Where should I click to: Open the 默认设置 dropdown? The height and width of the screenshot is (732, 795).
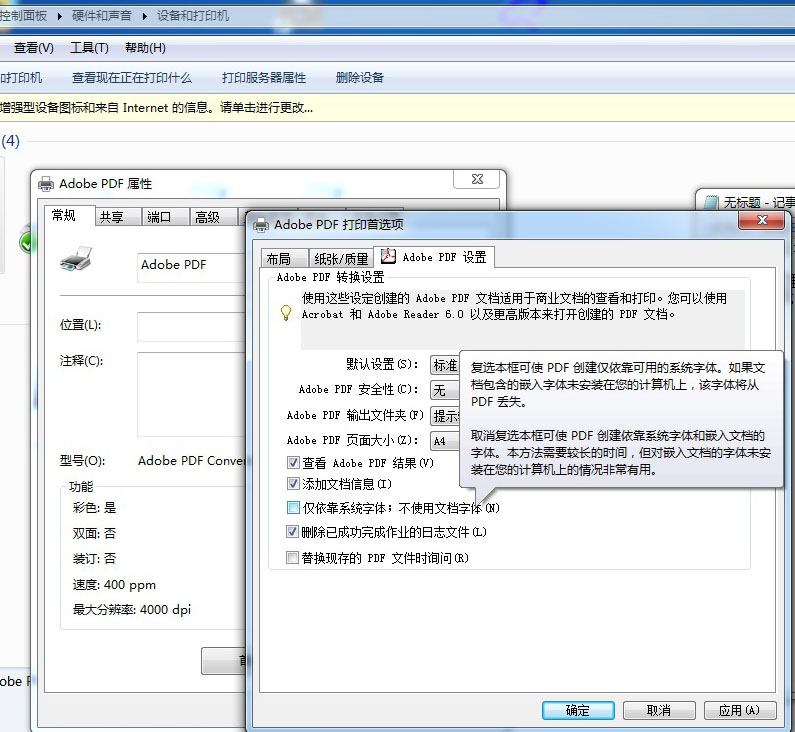[x=445, y=364]
